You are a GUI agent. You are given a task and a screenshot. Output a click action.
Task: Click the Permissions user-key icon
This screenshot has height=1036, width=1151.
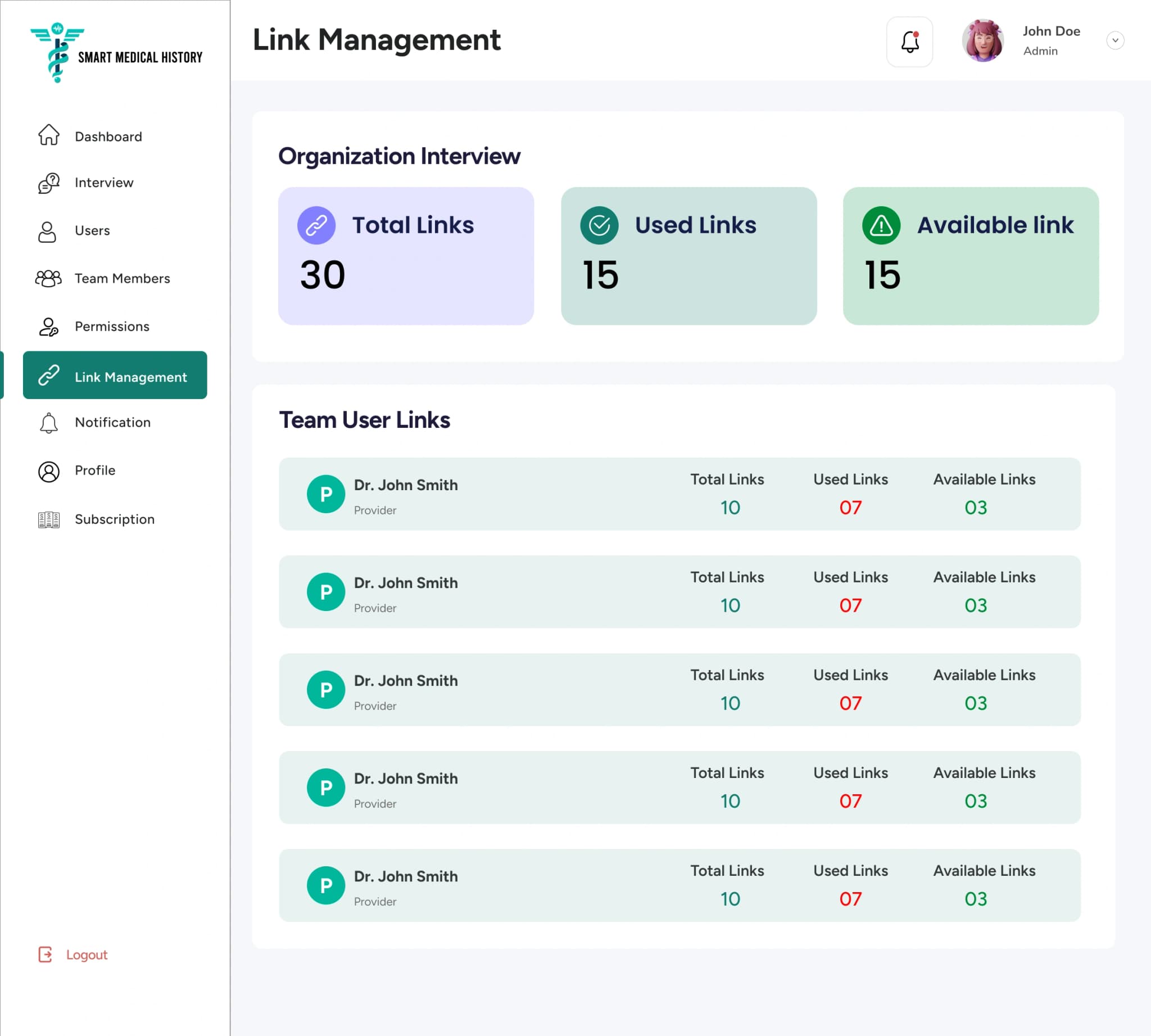click(48, 327)
